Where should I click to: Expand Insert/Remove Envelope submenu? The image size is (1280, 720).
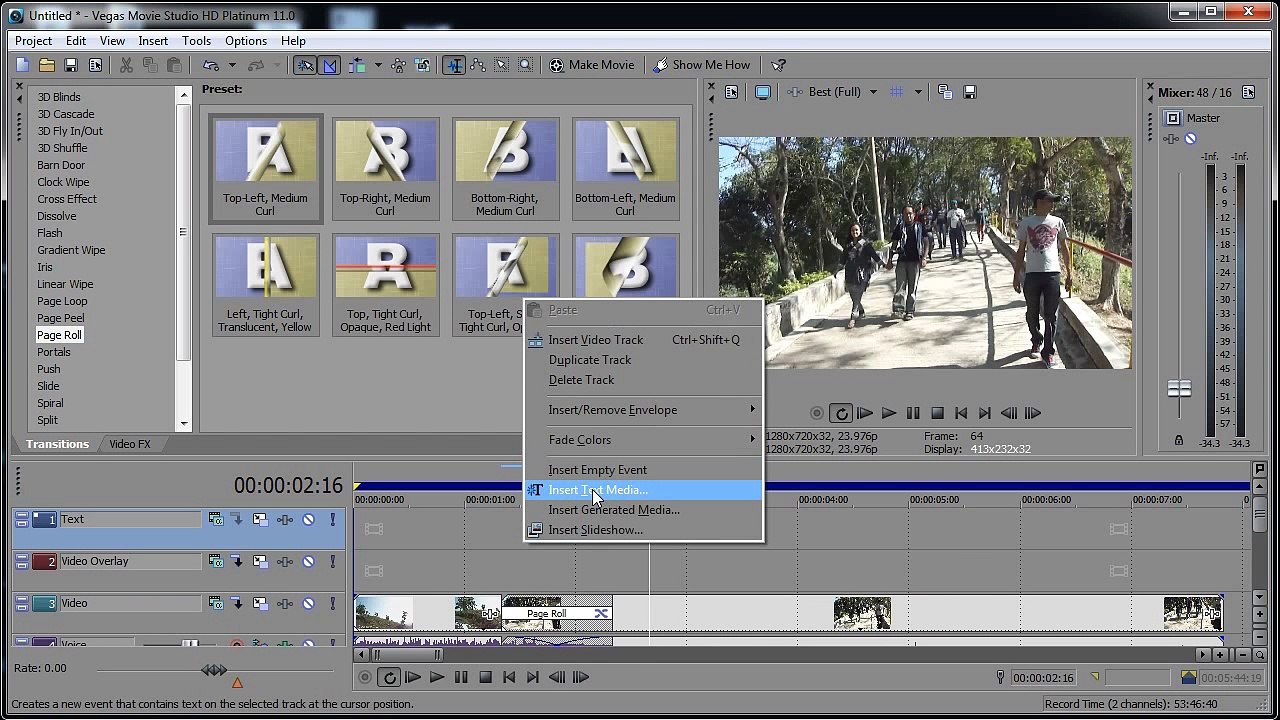point(644,410)
